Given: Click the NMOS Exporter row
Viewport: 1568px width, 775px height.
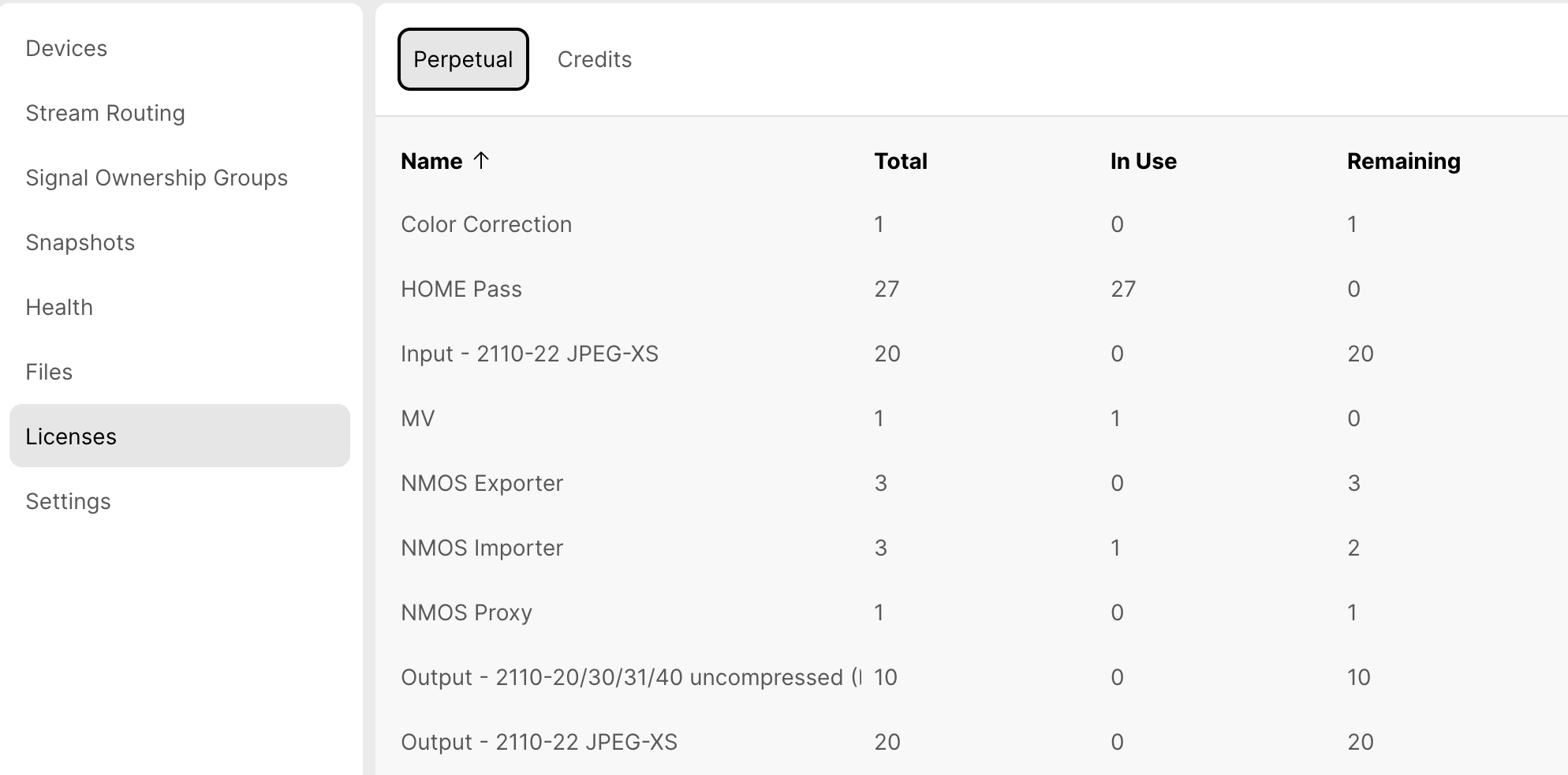Looking at the screenshot, I should [x=482, y=483].
